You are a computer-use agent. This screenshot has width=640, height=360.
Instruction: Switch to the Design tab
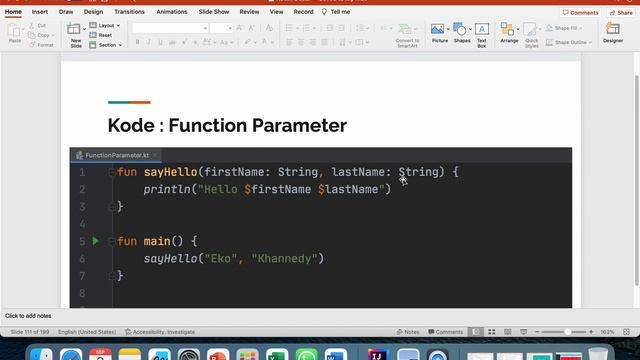93,12
